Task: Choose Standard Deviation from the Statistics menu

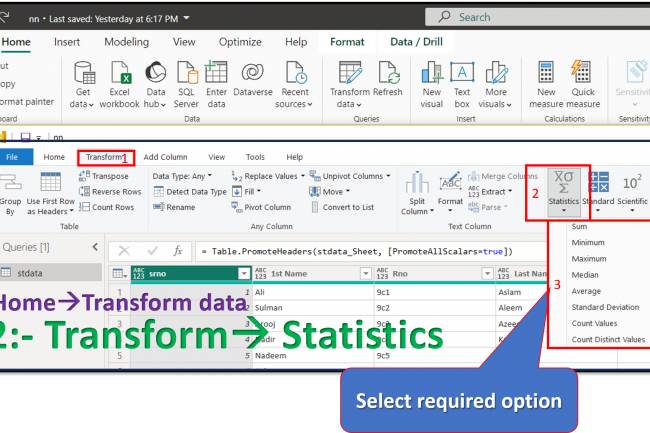Action: coord(605,307)
